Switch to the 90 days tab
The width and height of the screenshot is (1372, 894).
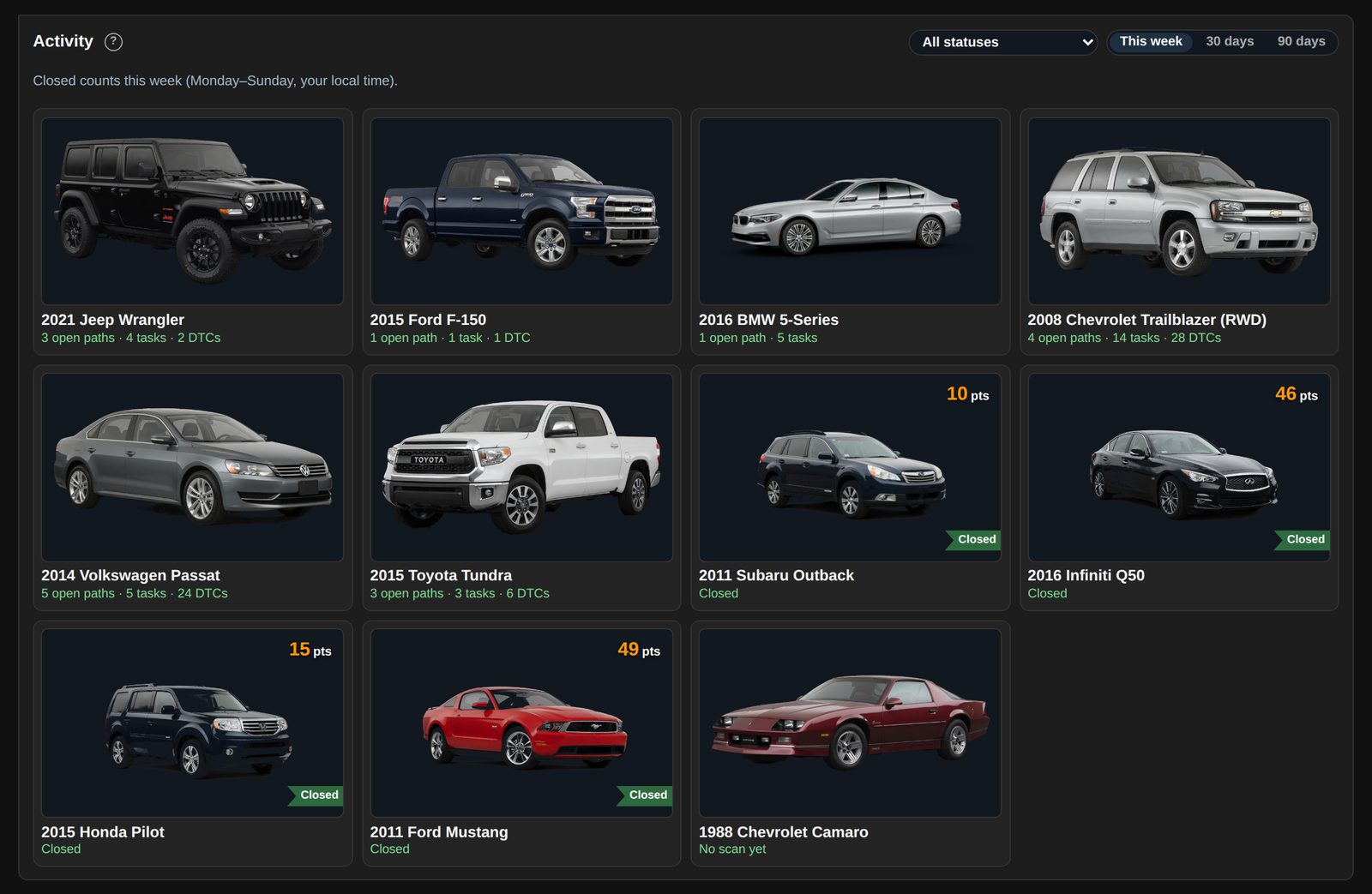pyautogui.click(x=1301, y=41)
